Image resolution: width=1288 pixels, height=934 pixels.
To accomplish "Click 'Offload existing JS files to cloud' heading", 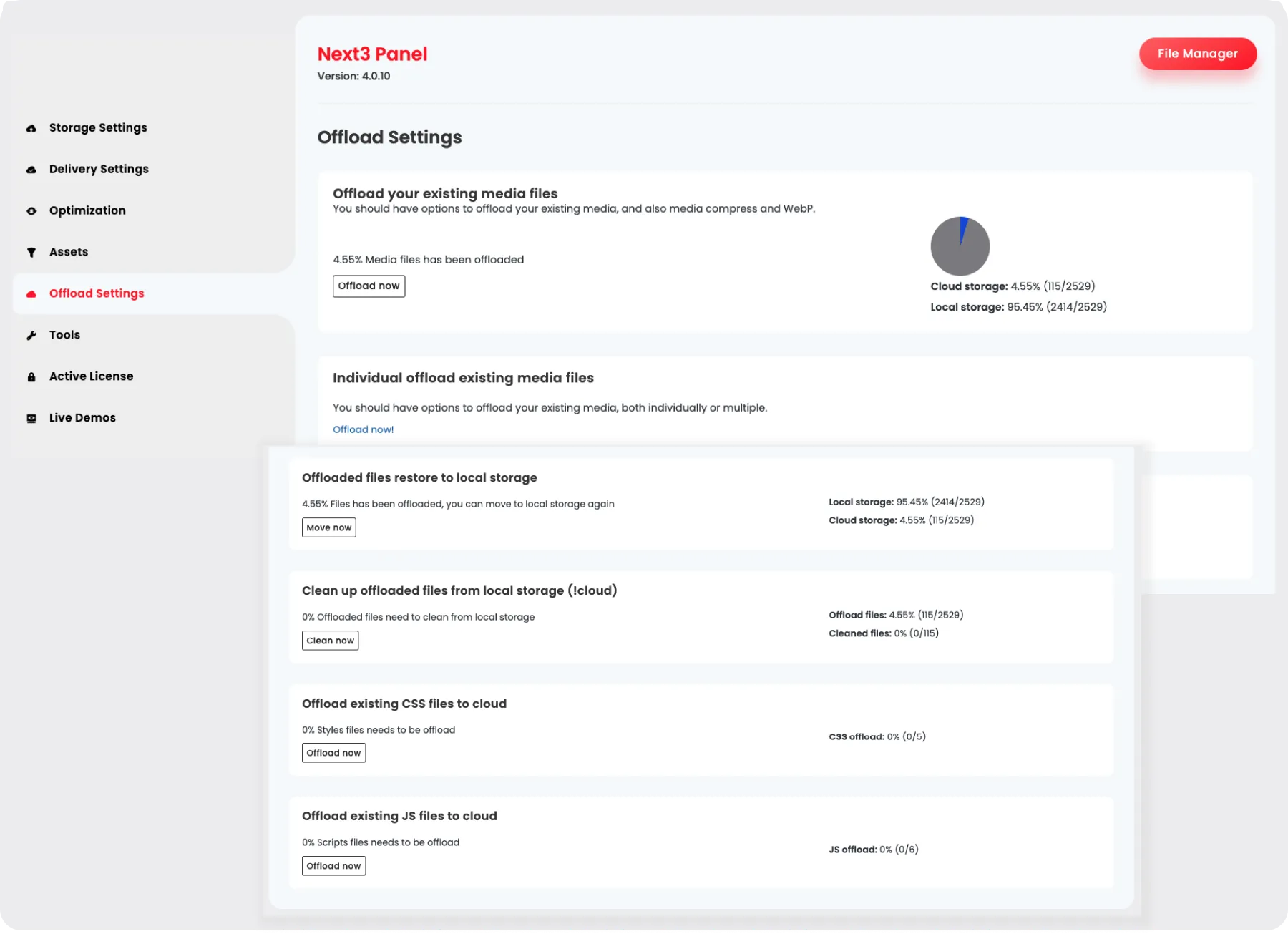I will pos(399,816).
